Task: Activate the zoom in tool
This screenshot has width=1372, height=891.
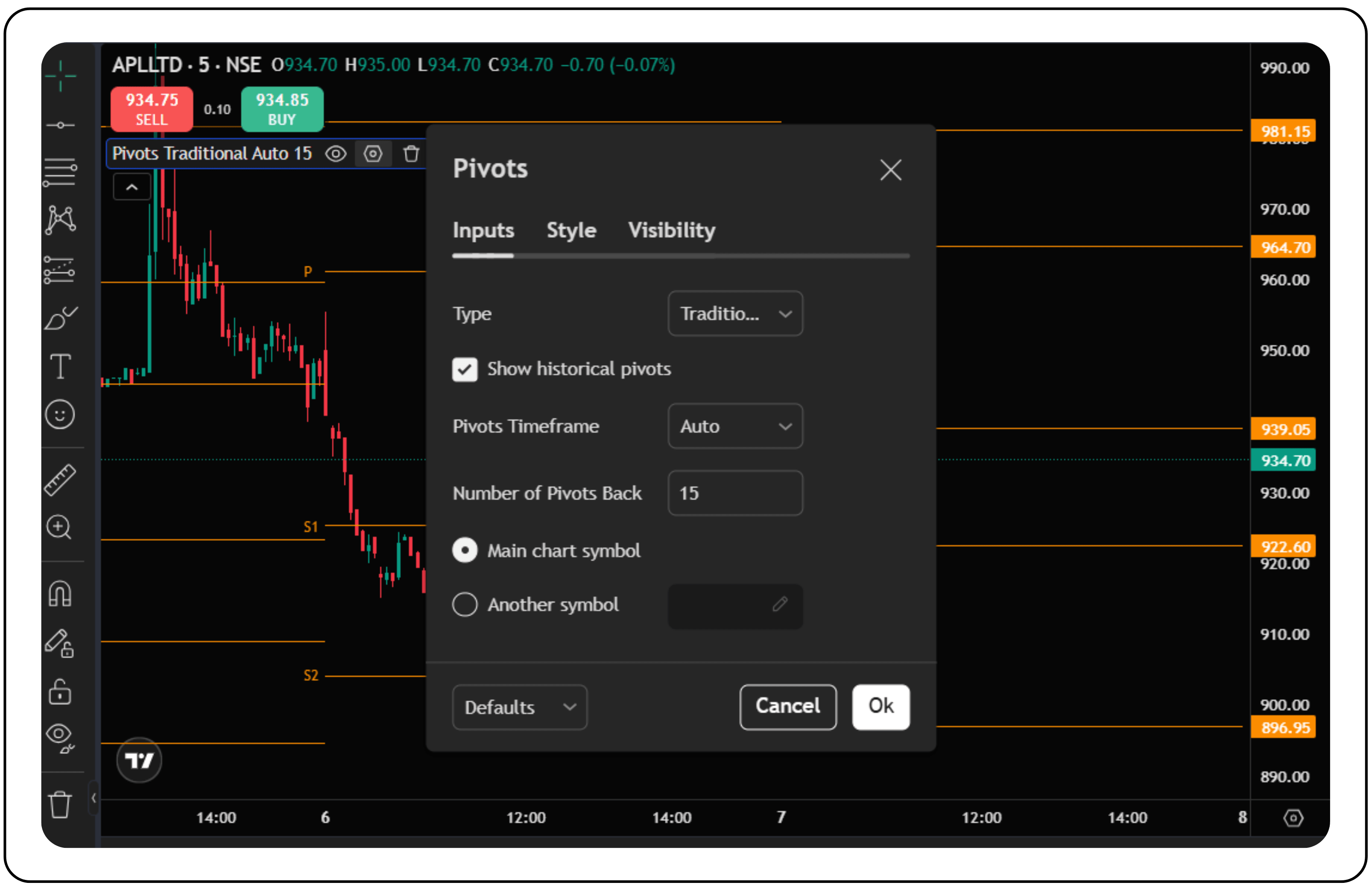Action: (x=60, y=527)
